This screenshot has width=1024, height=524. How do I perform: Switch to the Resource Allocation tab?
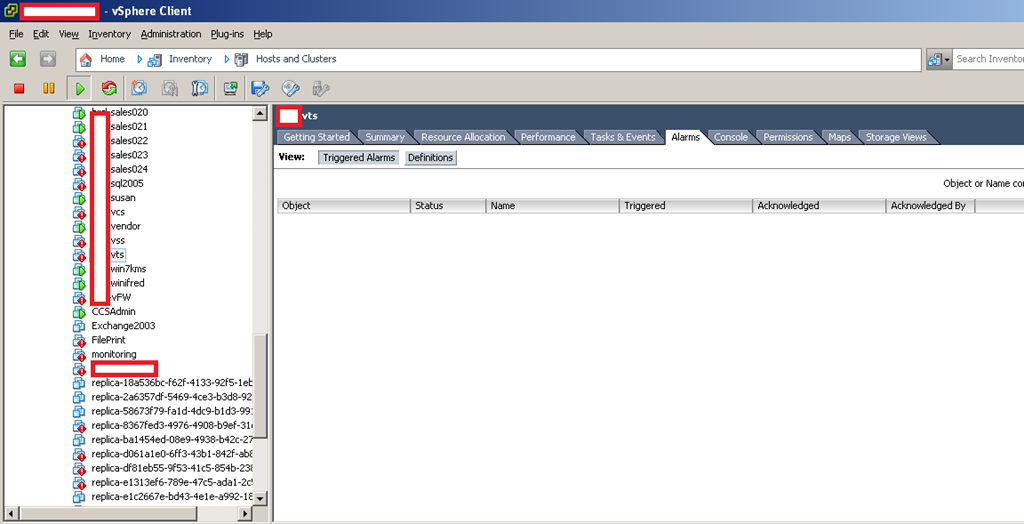[463, 137]
